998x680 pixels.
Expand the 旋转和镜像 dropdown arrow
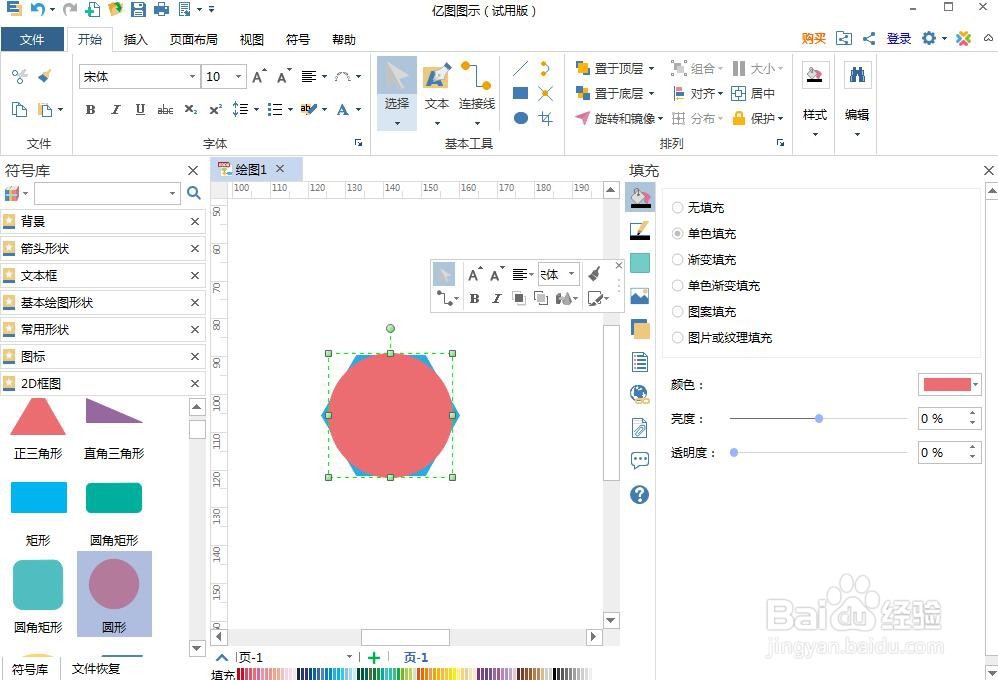[660, 117]
